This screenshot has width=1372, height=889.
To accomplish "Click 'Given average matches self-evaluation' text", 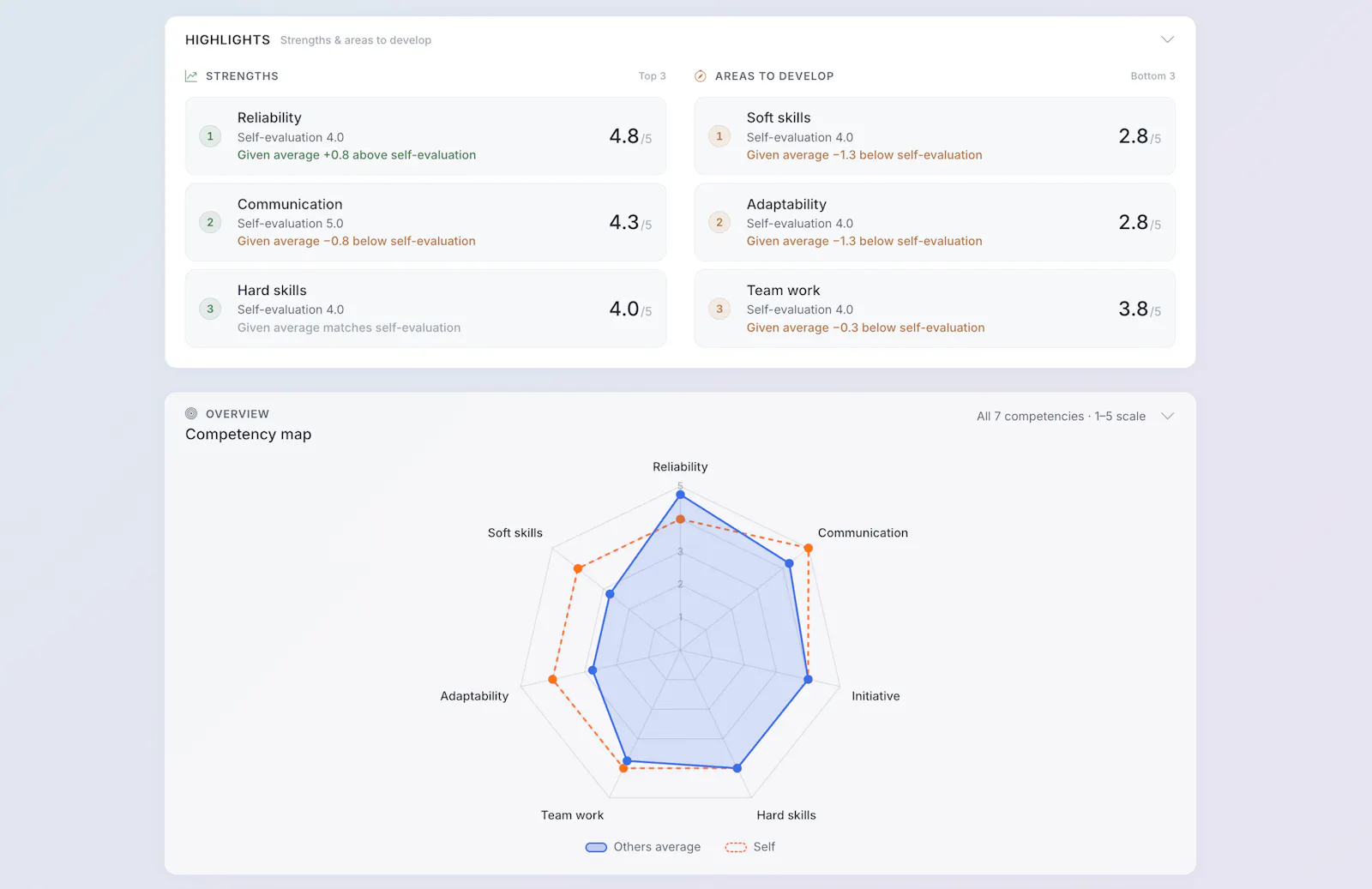I will [349, 328].
